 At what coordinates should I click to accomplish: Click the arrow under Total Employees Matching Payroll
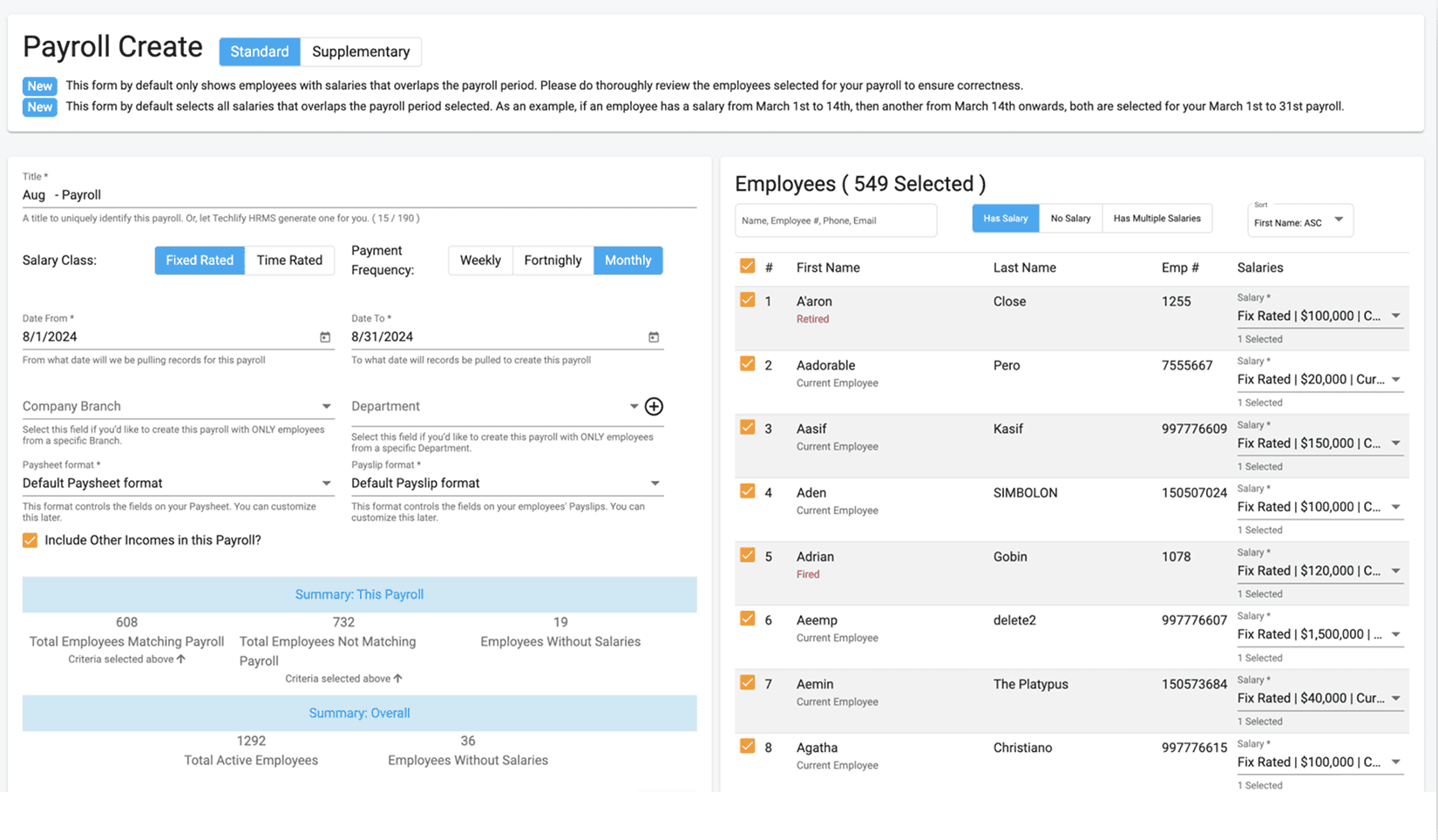pyautogui.click(x=181, y=660)
